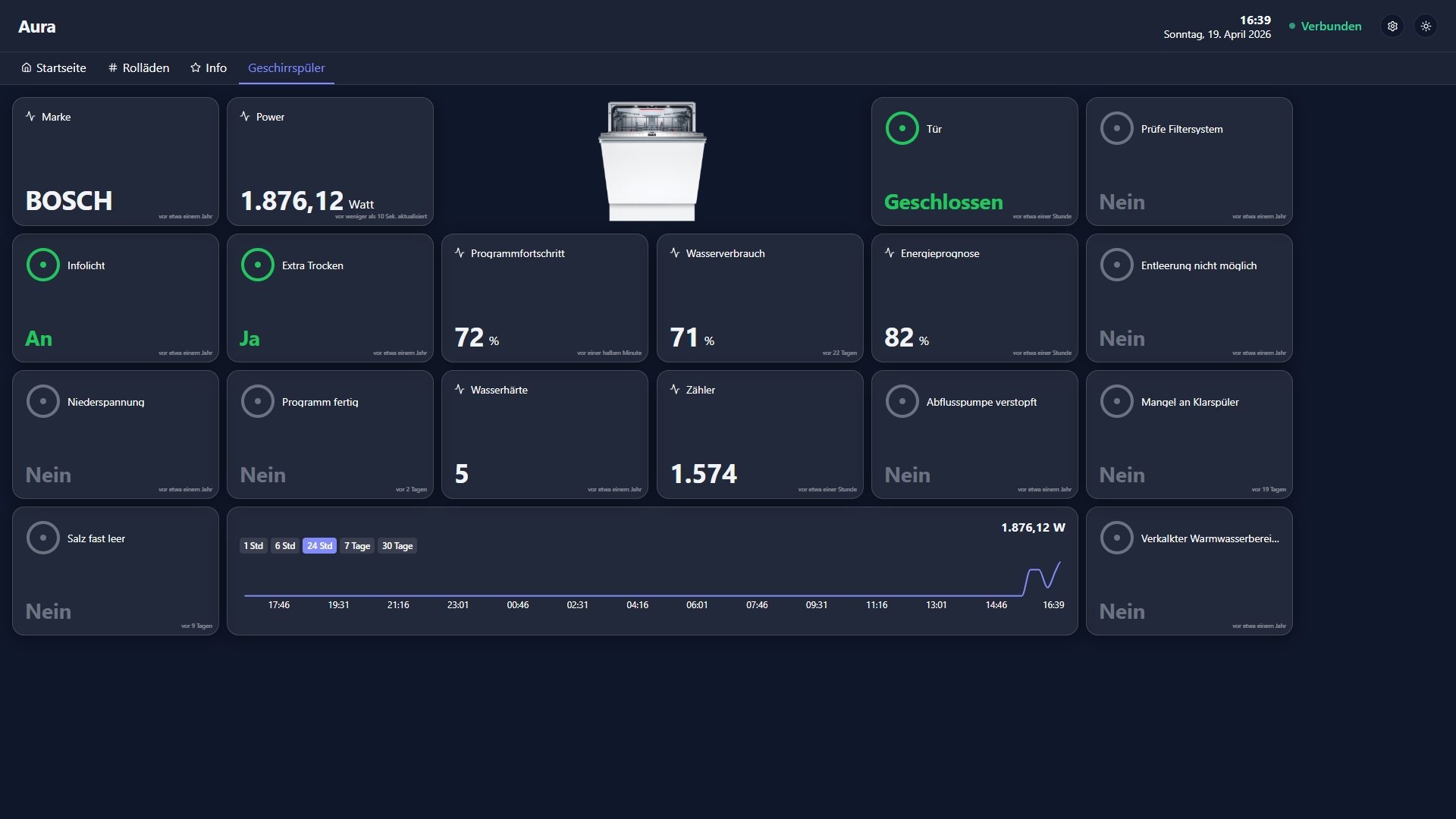Select the 30 Tage chart range
The height and width of the screenshot is (819, 1456).
[x=397, y=546]
